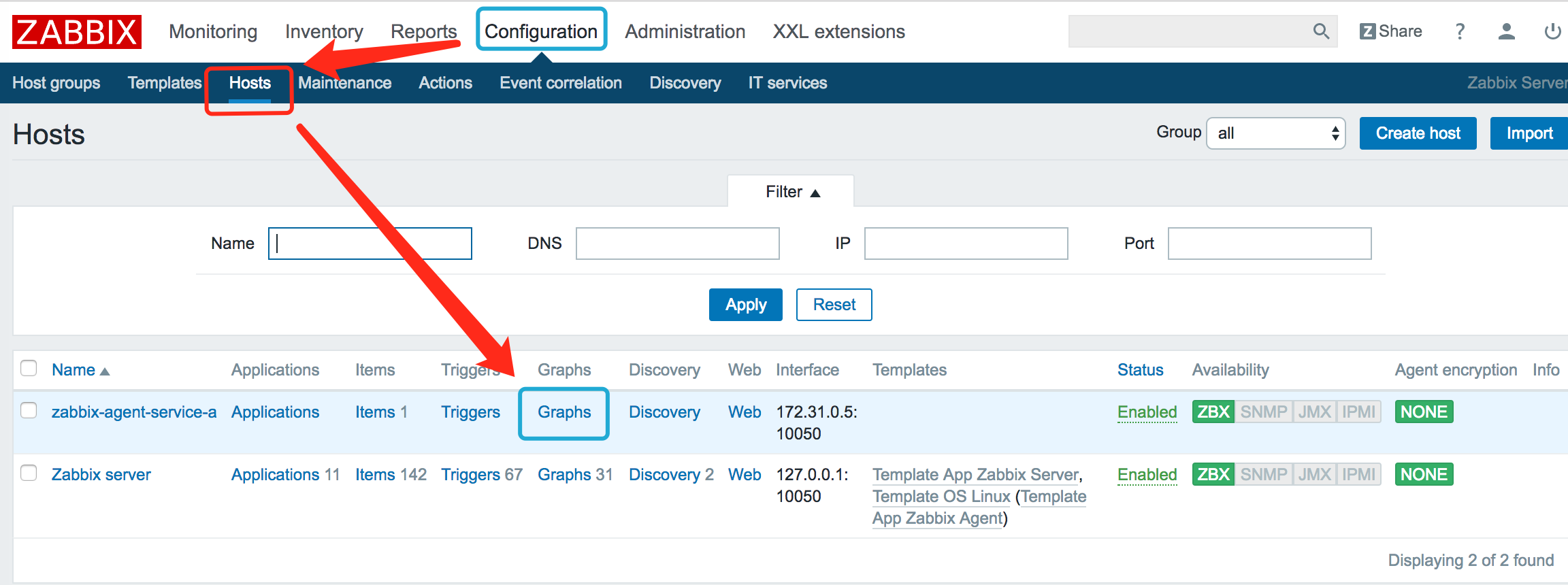Viewport: 1568px width, 585px height.
Task: Collapse the Filter panel
Action: (x=791, y=192)
